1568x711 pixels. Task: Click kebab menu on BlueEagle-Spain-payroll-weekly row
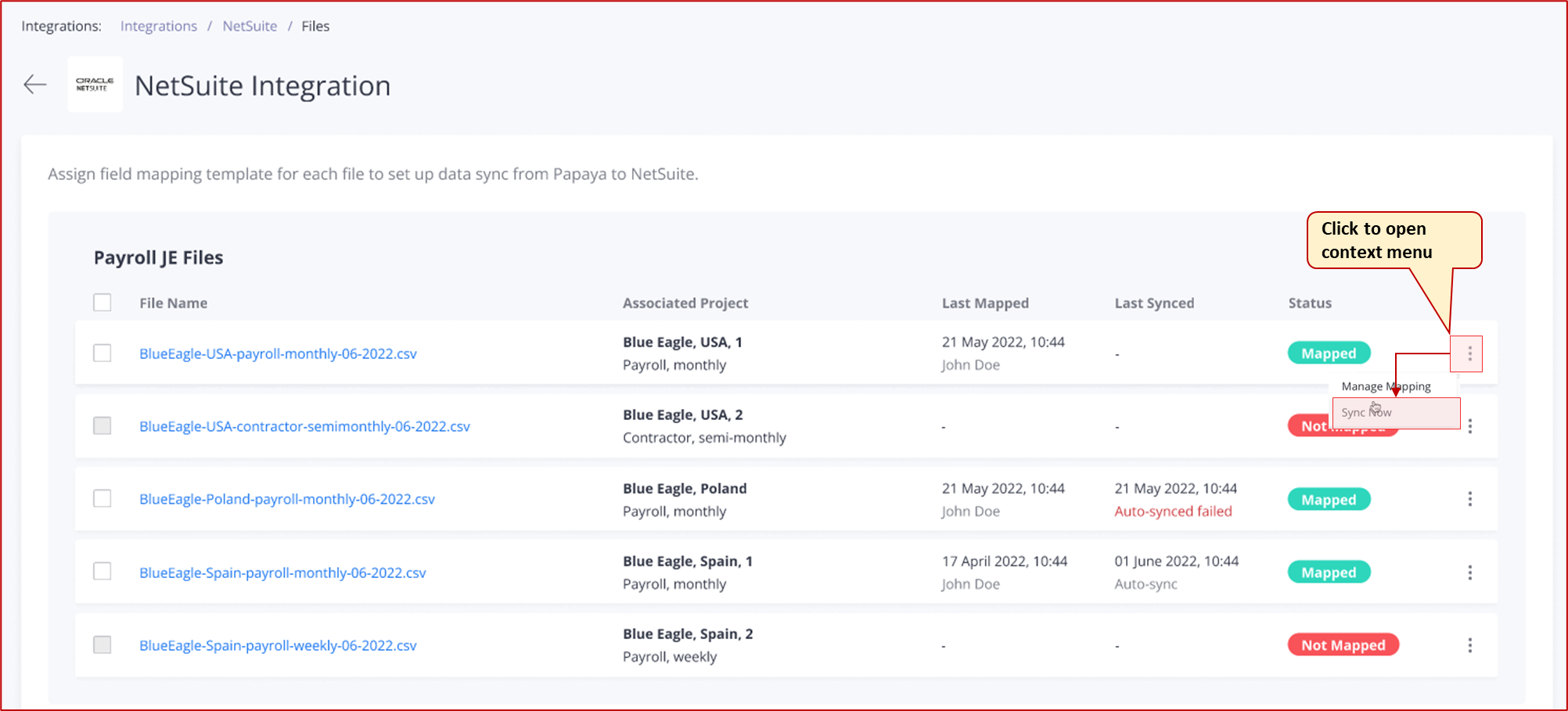point(1470,645)
